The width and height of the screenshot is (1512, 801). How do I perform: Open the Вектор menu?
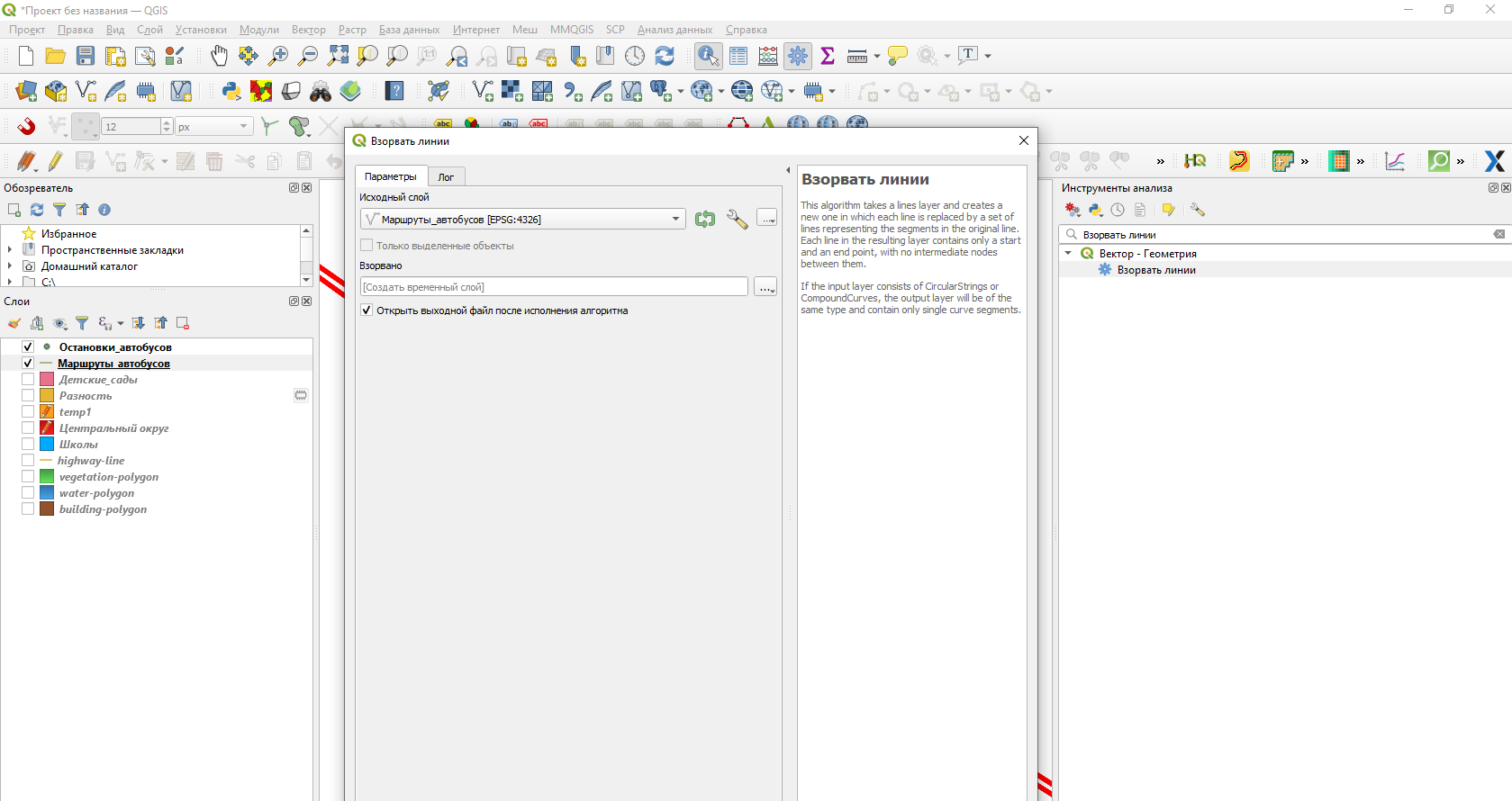click(308, 30)
